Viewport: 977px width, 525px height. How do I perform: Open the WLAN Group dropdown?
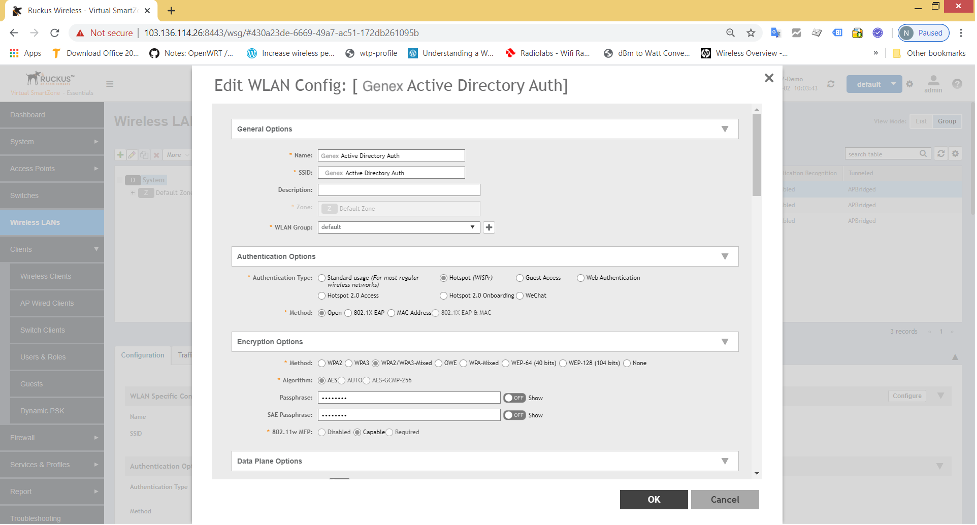click(399, 227)
